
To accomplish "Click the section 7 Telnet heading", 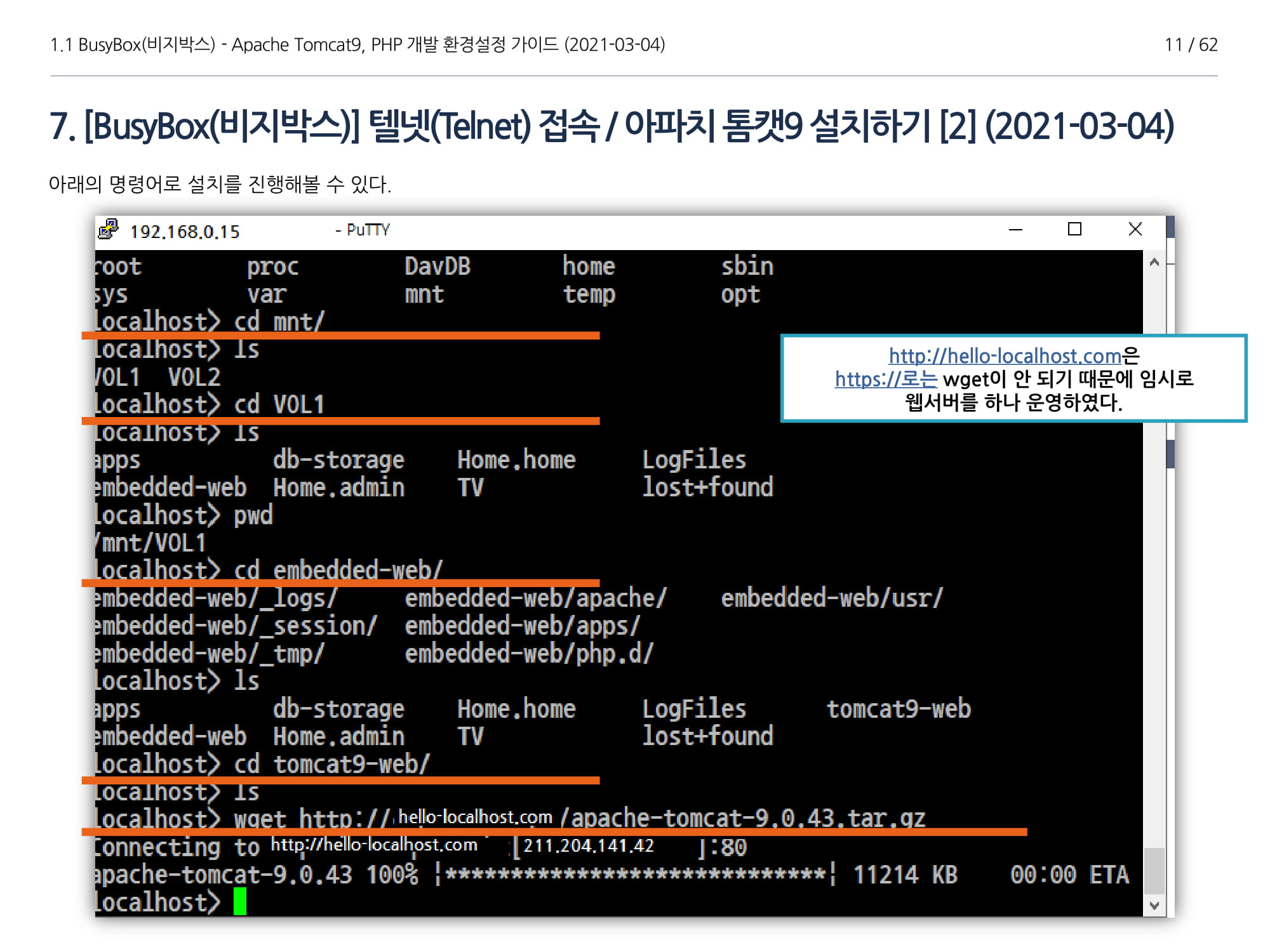I will pyautogui.click(x=611, y=126).
